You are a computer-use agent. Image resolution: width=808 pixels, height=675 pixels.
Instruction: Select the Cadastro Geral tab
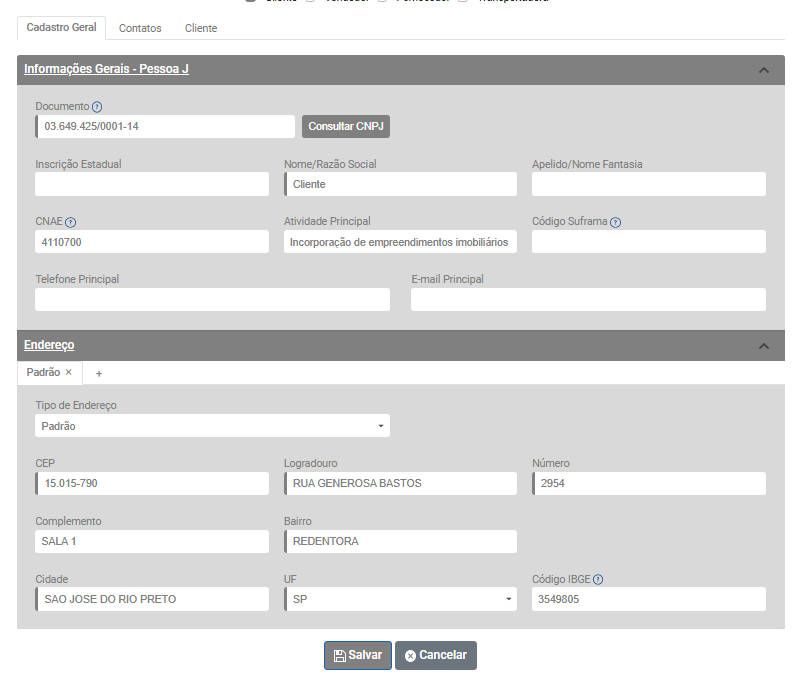(61, 28)
